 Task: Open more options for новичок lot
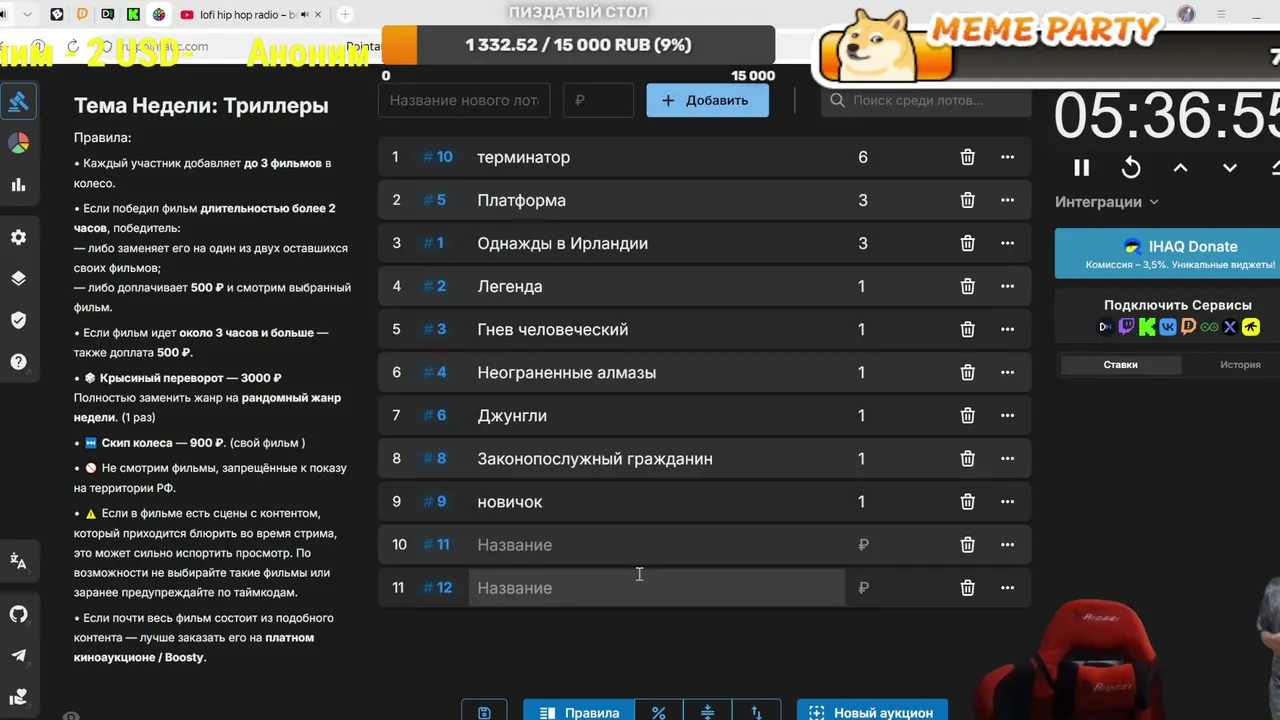pos(1007,501)
